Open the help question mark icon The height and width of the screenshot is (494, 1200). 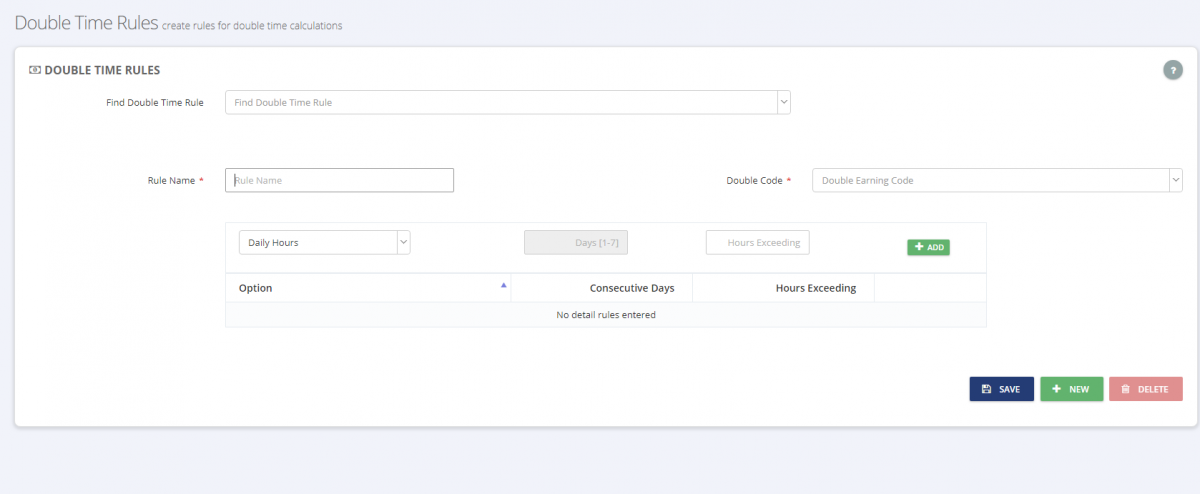coord(1172,70)
